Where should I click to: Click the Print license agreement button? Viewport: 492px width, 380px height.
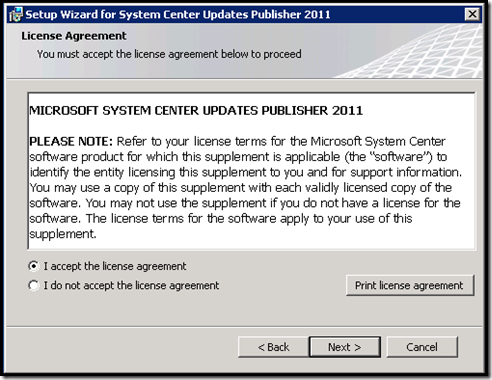pyautogui.click(x=410, y=285)
